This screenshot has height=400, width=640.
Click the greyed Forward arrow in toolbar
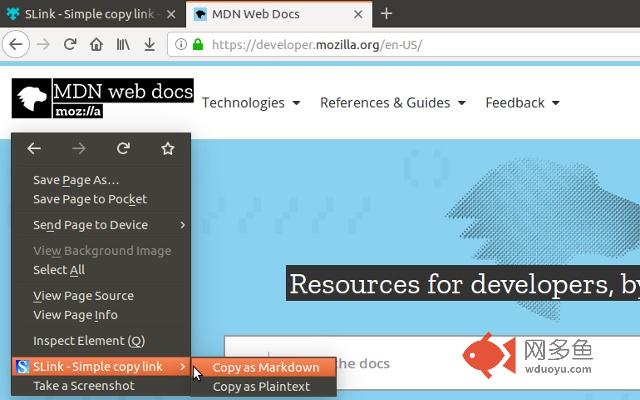coord(43,44)
